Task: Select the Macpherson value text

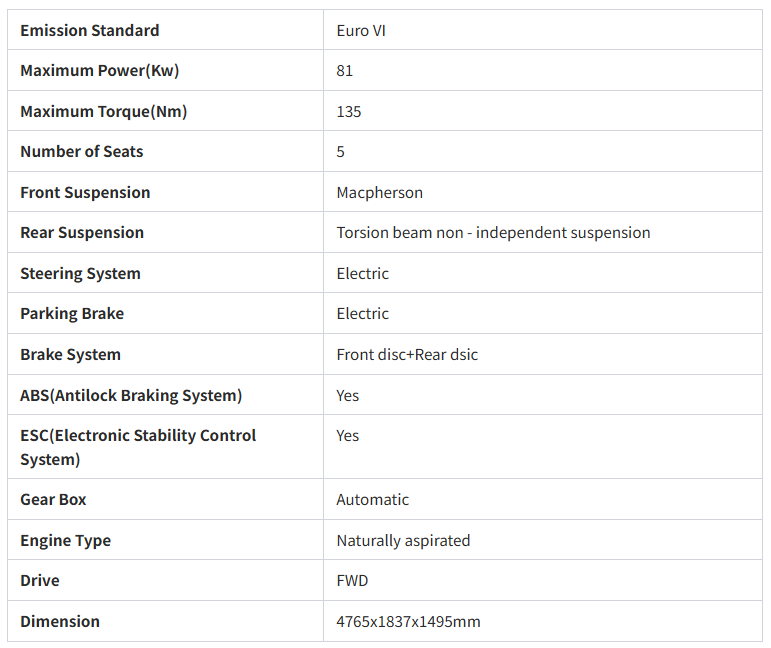Action: pyautogui.click(x=380, y=193)
